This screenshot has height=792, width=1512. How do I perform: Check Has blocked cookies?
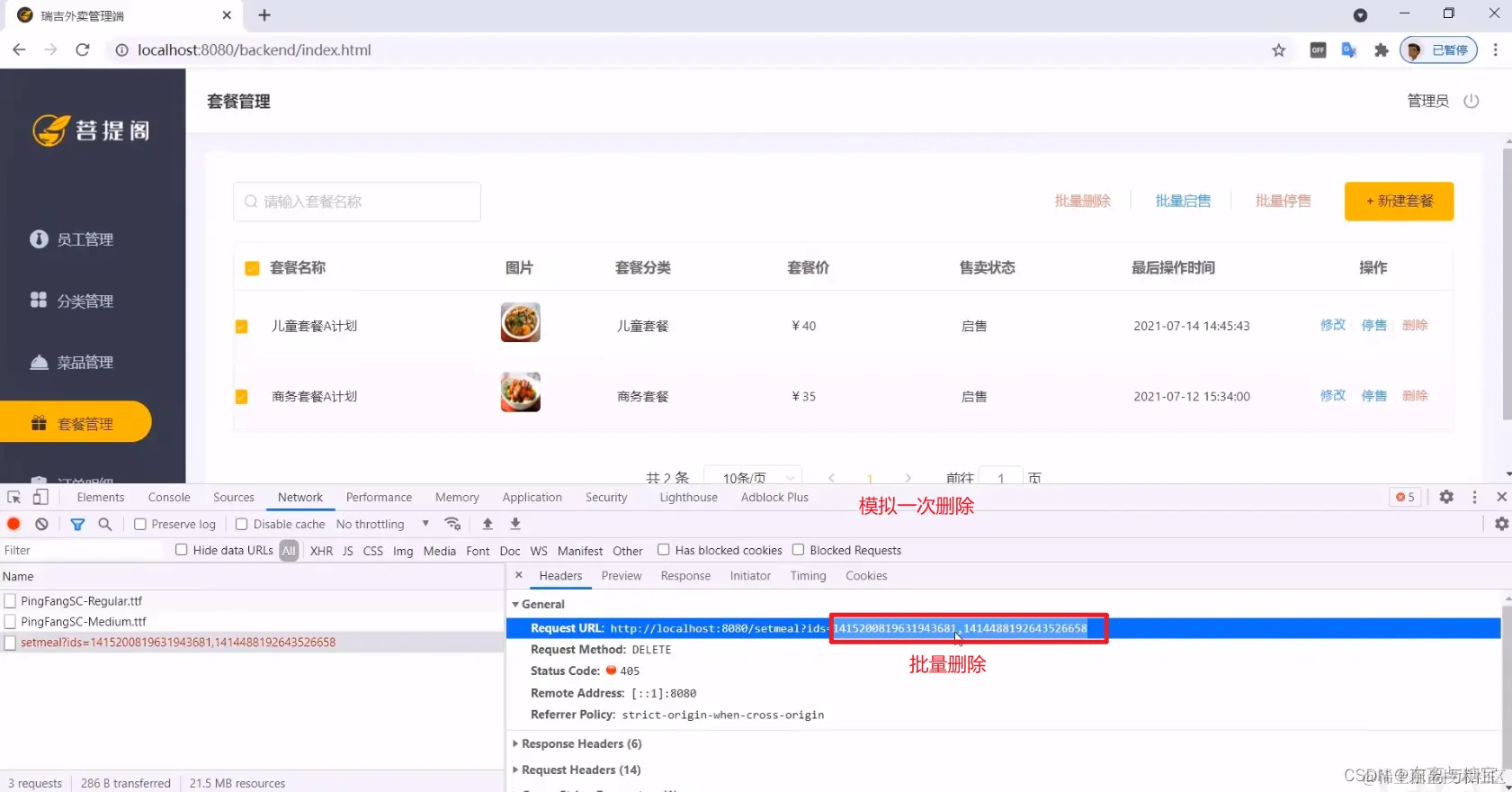coord(664,550)
